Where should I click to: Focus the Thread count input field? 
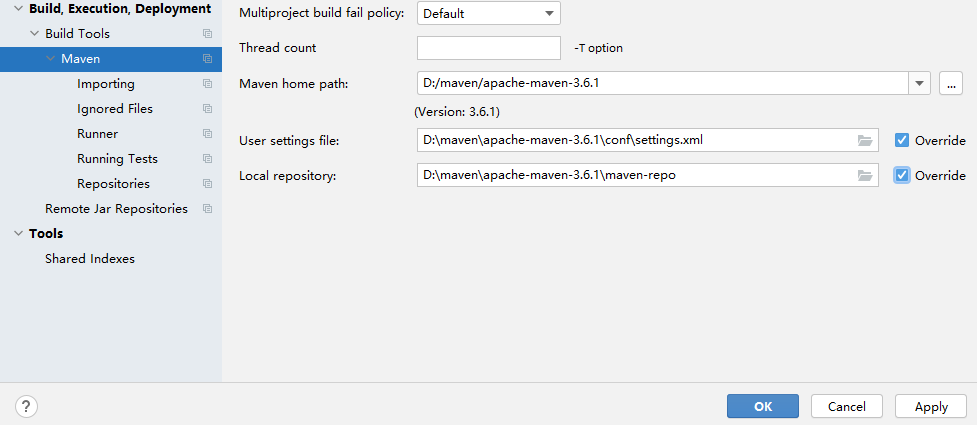point(488,48)
